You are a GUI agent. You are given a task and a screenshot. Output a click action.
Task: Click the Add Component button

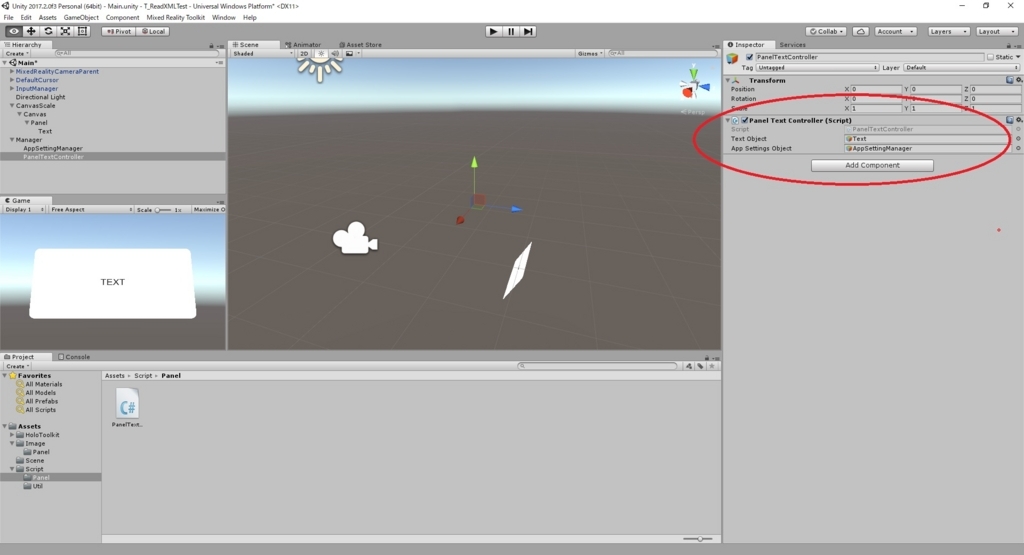click(x=872, y=165)
